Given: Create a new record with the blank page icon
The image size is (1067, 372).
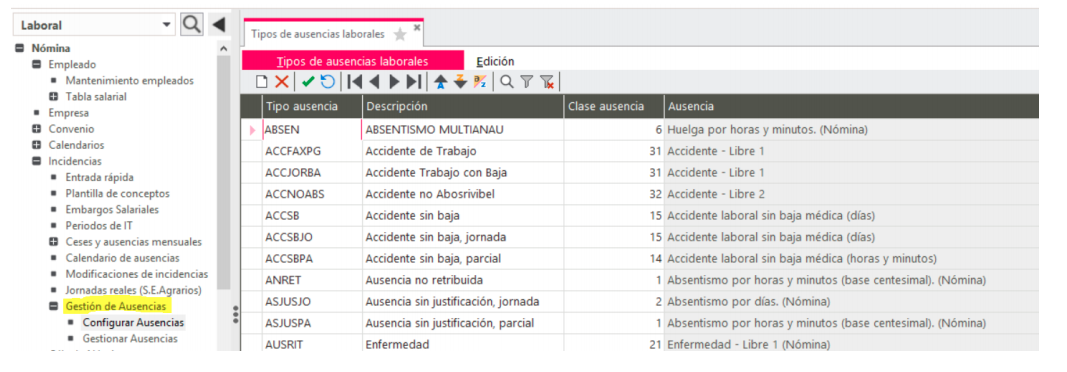Looking at the screenshot, I should point(261,82).
